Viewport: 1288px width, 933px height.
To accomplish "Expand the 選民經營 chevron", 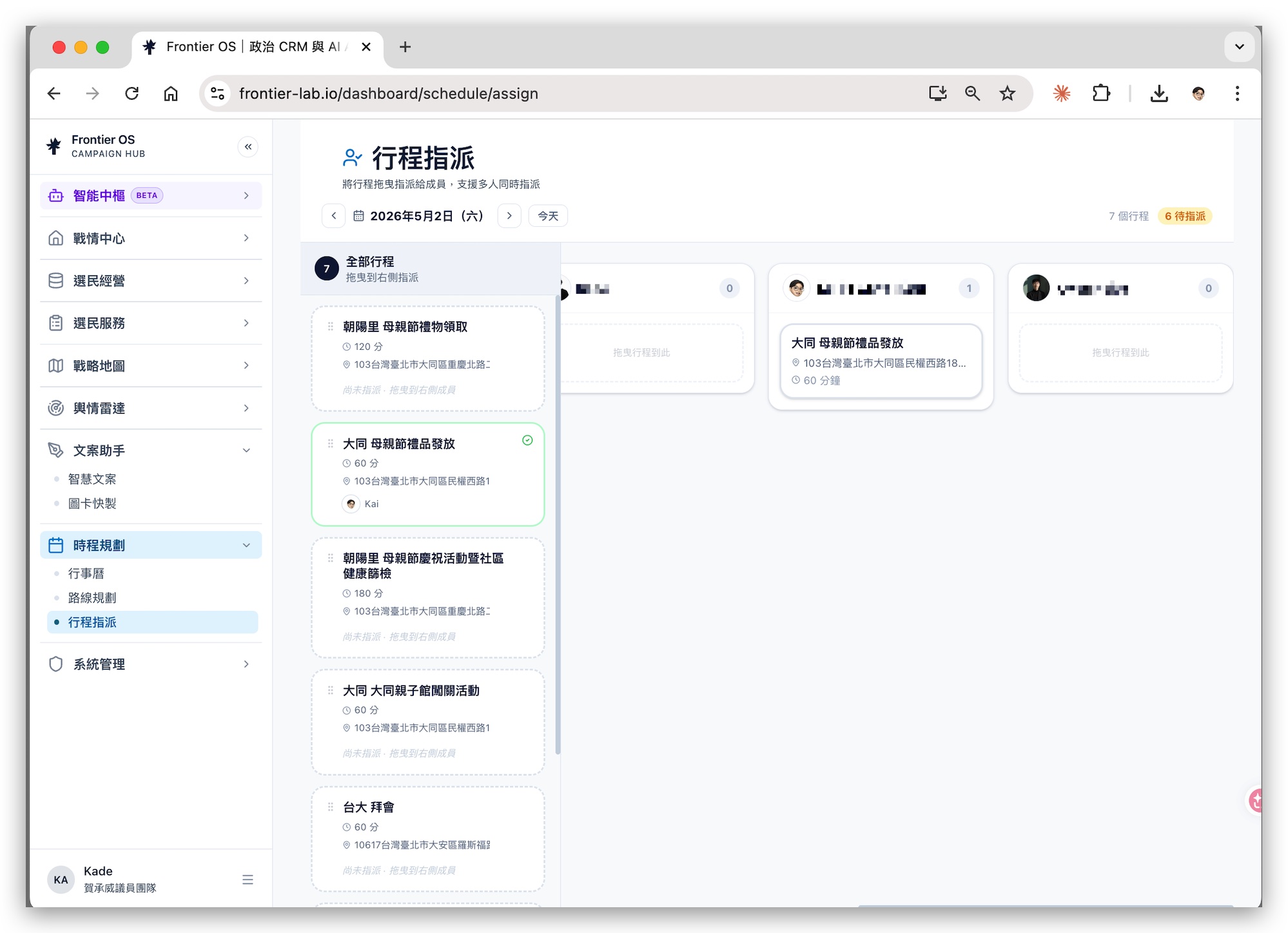I will pos(246,281).
